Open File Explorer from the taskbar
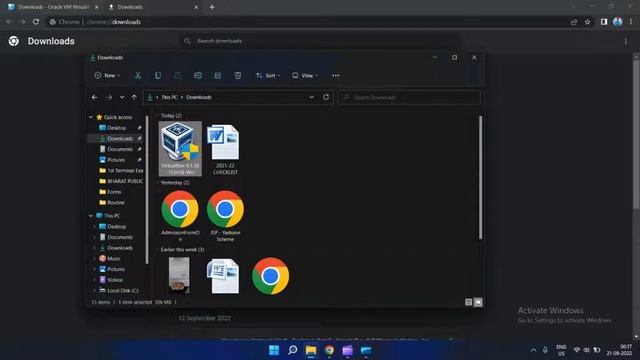The image size is (640, 360). coord(311,350)
